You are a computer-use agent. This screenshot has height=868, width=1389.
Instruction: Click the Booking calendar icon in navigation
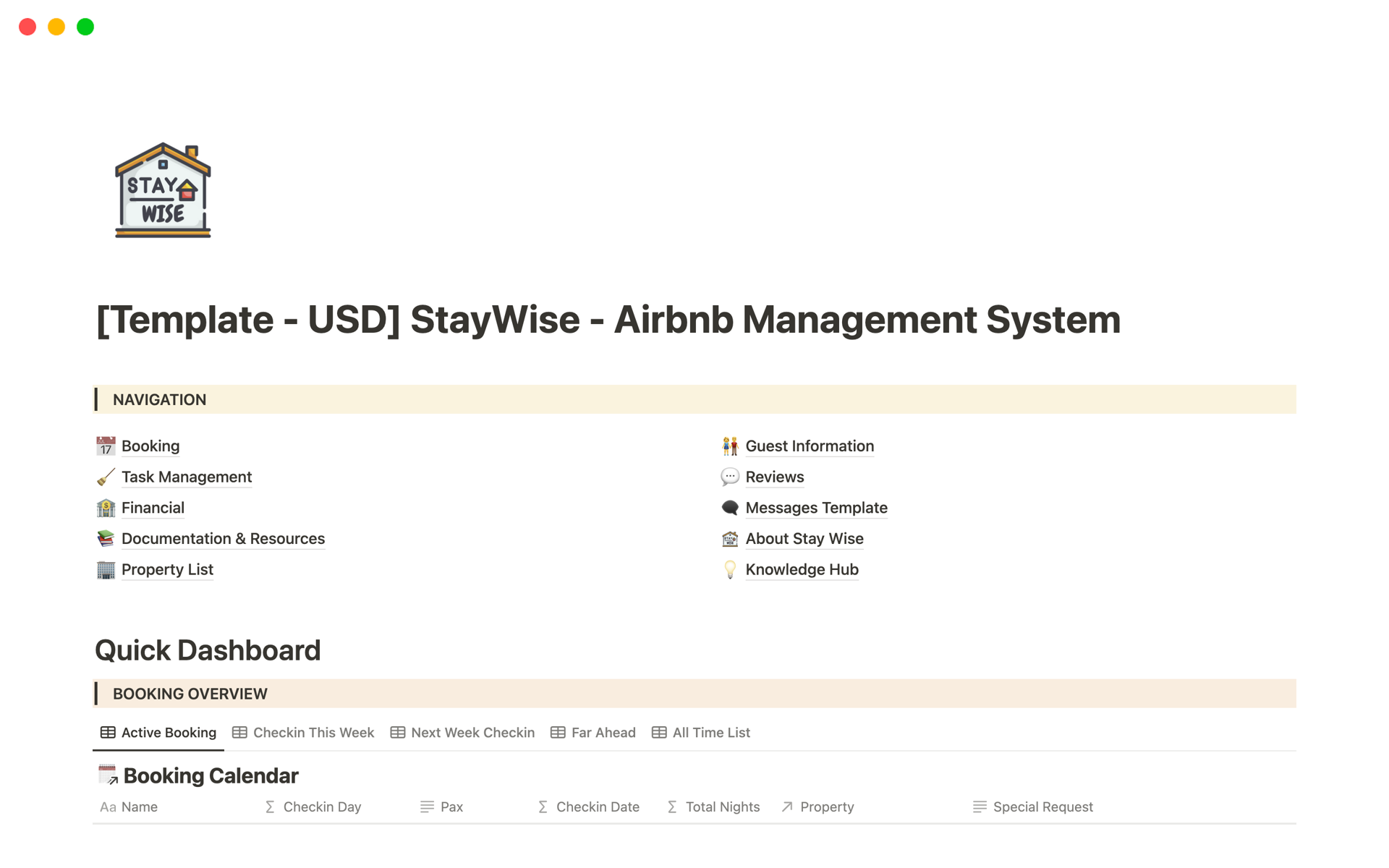106,446
